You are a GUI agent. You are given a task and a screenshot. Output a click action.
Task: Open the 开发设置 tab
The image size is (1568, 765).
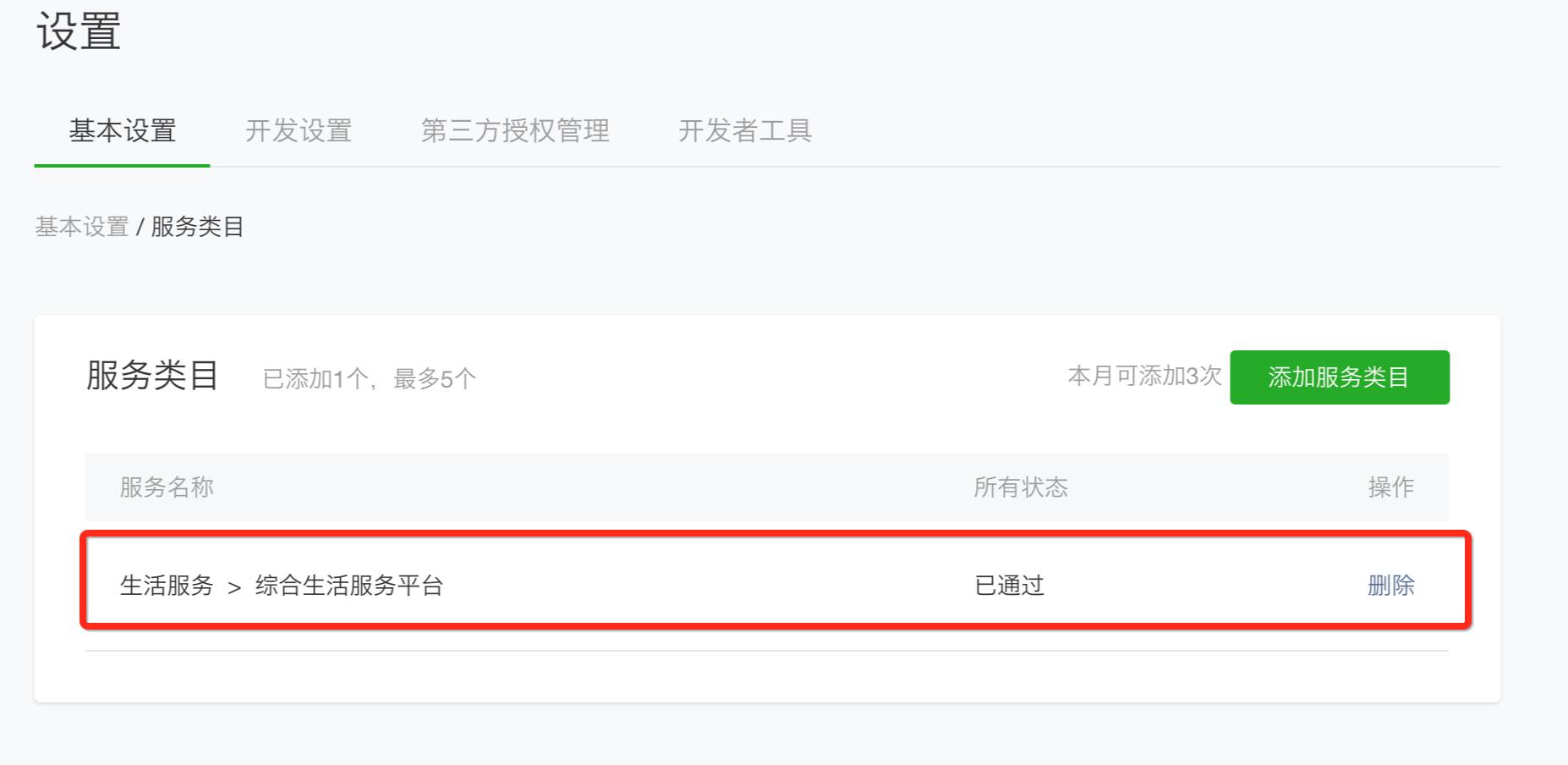coord(299,131)
